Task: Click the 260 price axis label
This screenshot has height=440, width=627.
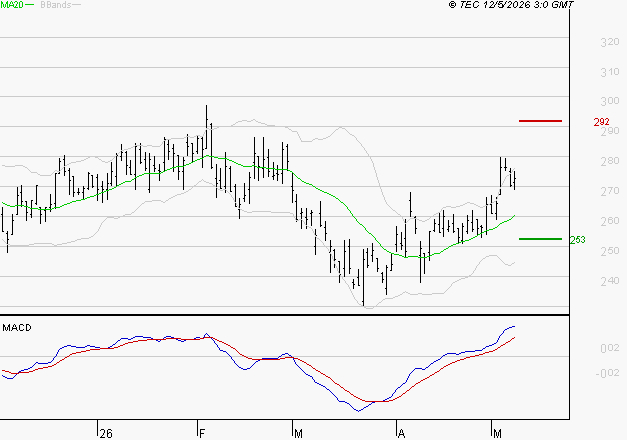Action: 610,221
